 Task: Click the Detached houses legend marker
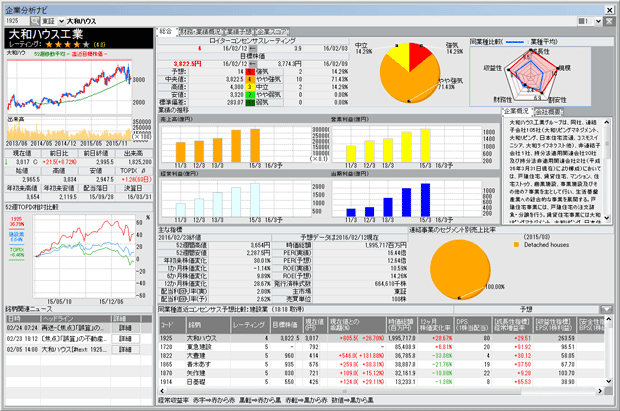coord(516,245)
